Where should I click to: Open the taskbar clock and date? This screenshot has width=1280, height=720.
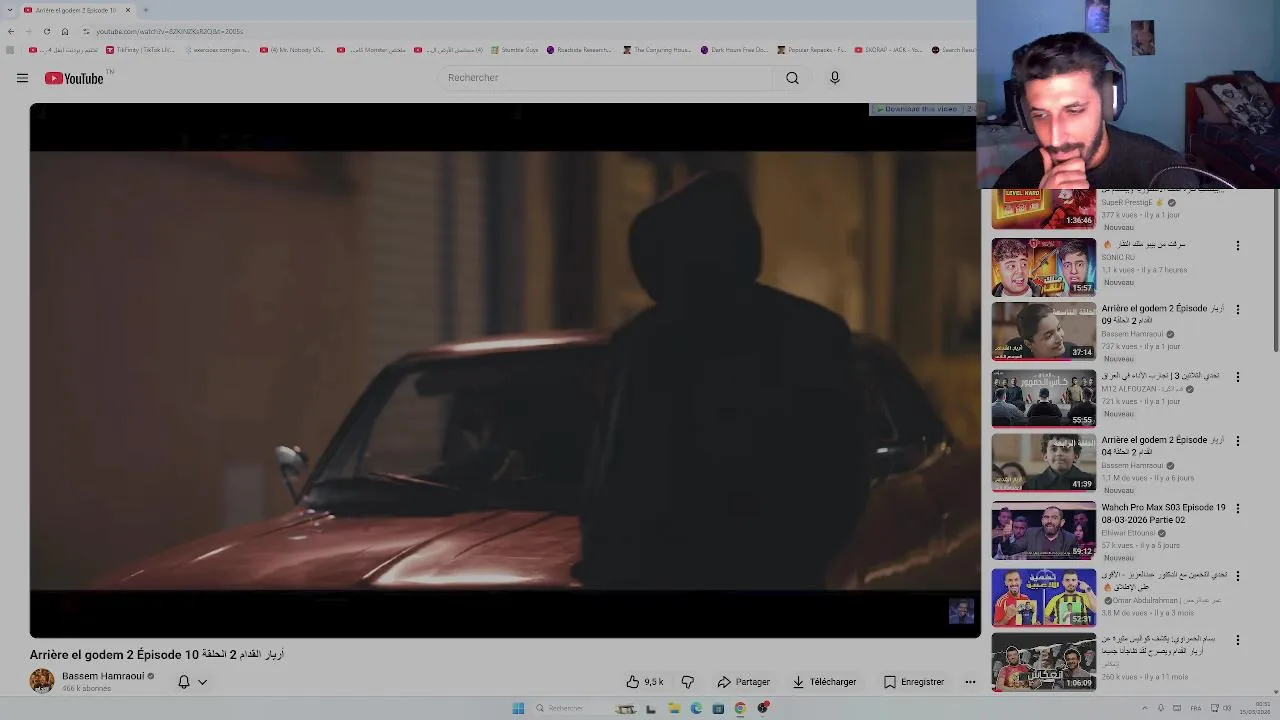[1256, 709]
